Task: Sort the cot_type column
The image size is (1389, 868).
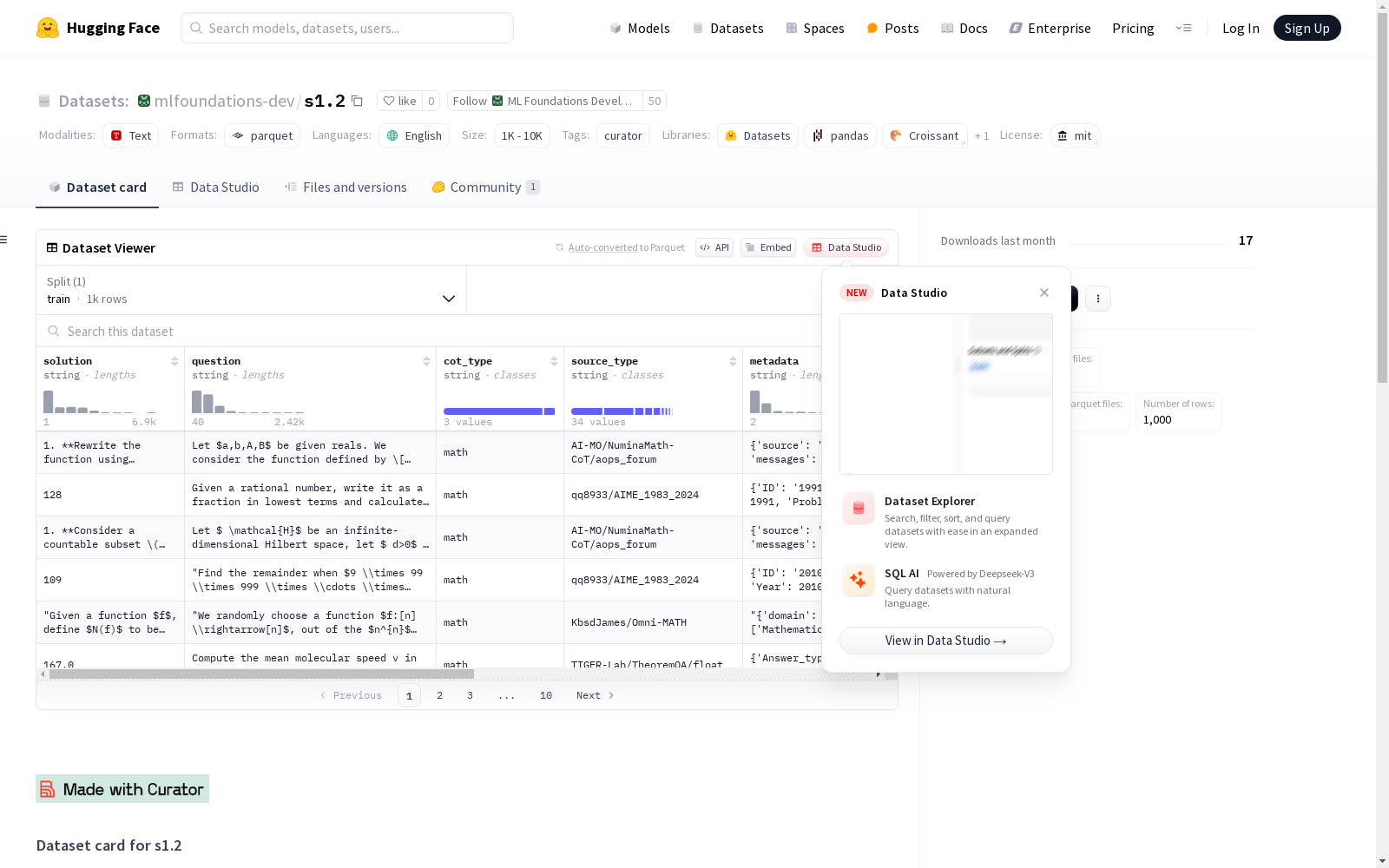Action: tap(554, 361)
